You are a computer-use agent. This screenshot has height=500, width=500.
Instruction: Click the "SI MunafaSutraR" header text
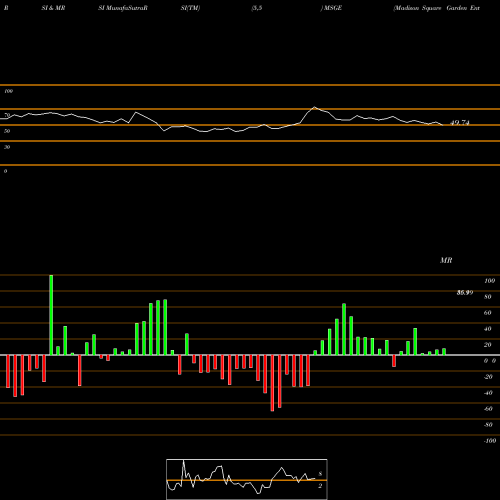tap(123, 8)
